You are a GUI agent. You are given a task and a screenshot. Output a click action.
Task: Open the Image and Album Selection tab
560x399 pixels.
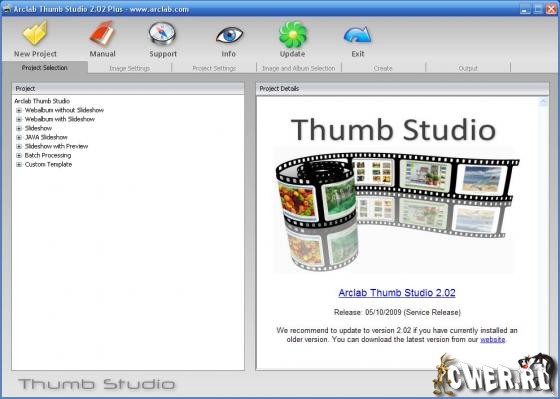coord(299,68)
